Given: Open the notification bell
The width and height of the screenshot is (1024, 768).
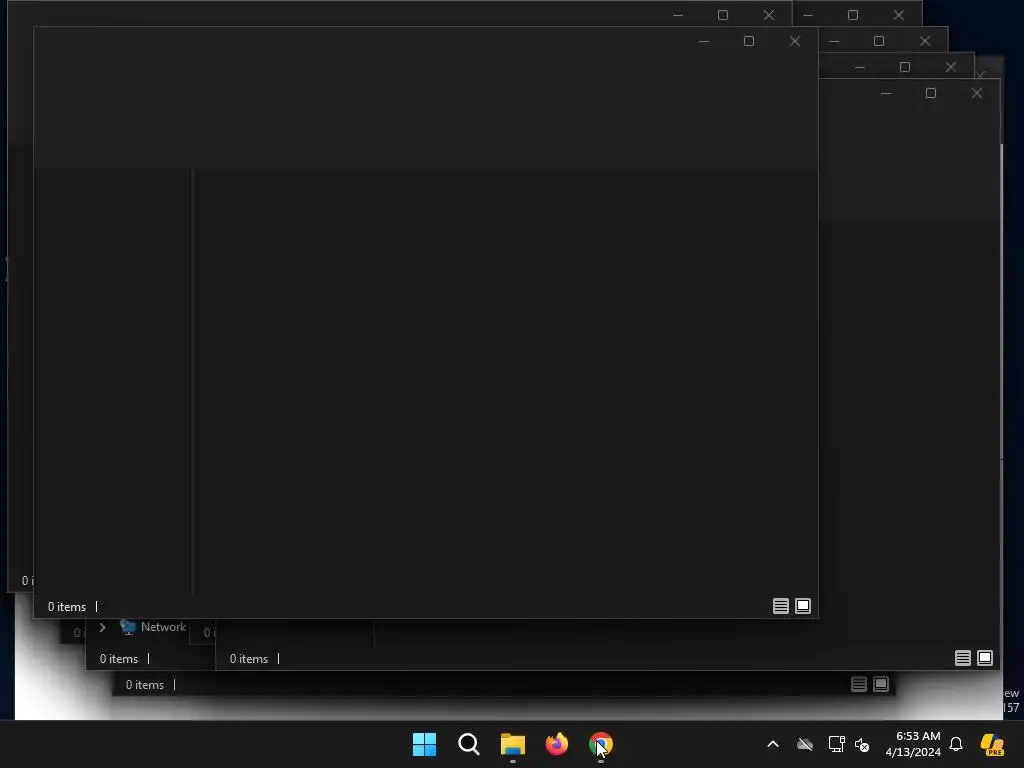Looking at the screenshot, I should [956, 744].
